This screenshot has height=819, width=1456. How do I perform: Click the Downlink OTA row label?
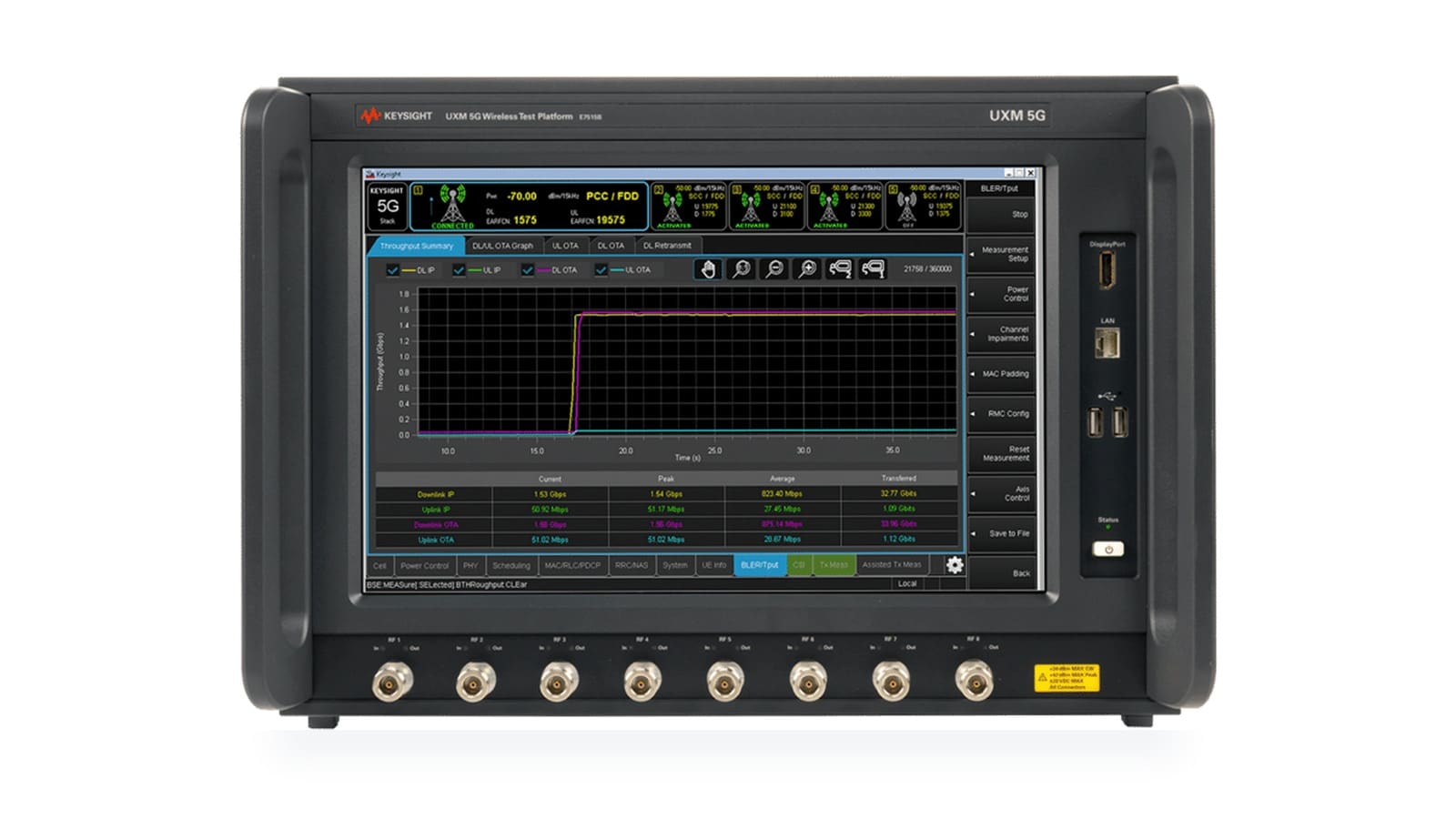[435, 525]
